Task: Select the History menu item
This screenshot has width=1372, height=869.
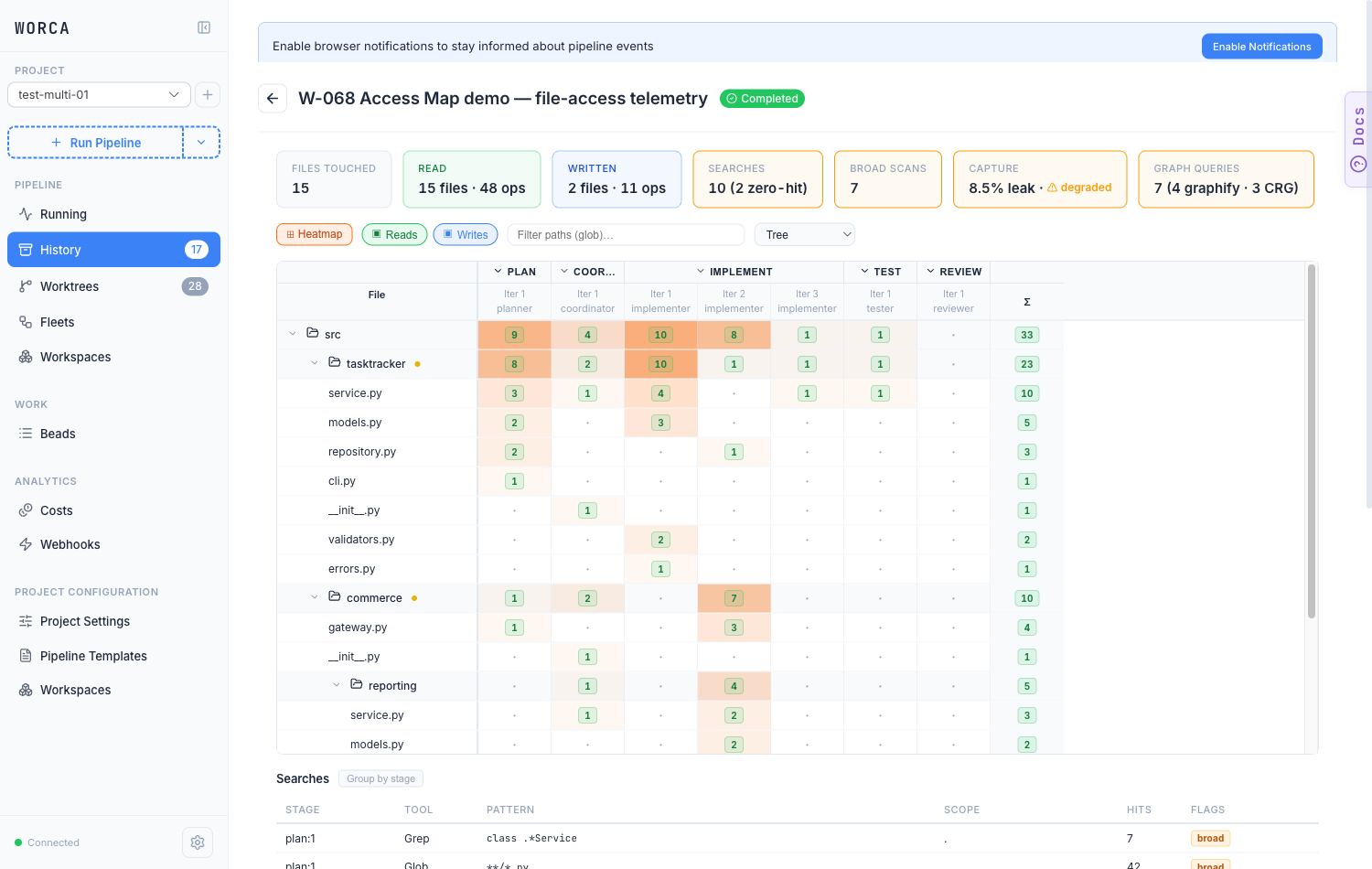Action: [113, 250]
